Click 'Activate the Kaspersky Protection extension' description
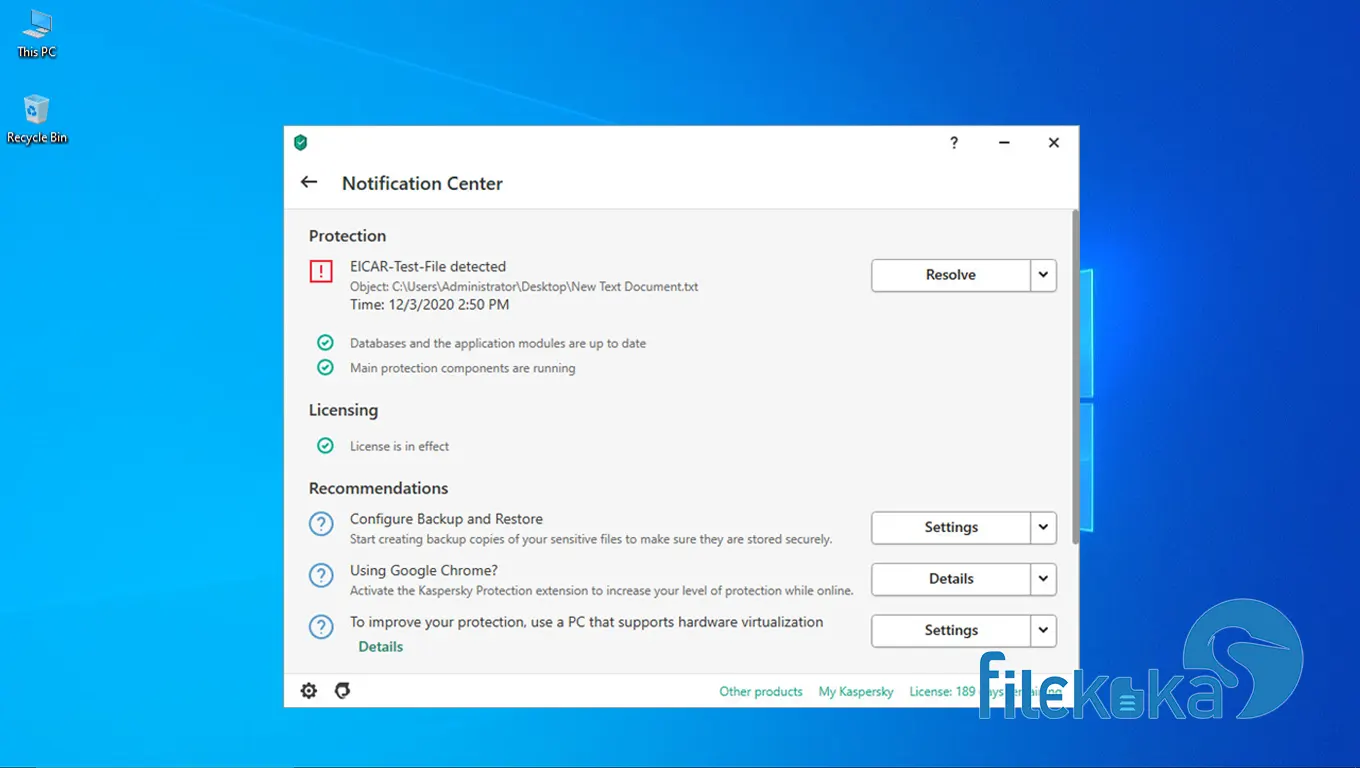Image resolution: width=1360 pixels, height=768 pixels. tap(602, 591)
